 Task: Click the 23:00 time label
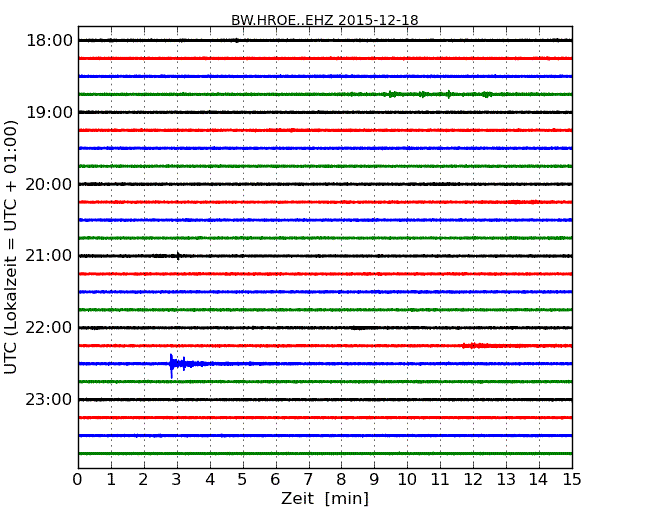coord(49,399)
